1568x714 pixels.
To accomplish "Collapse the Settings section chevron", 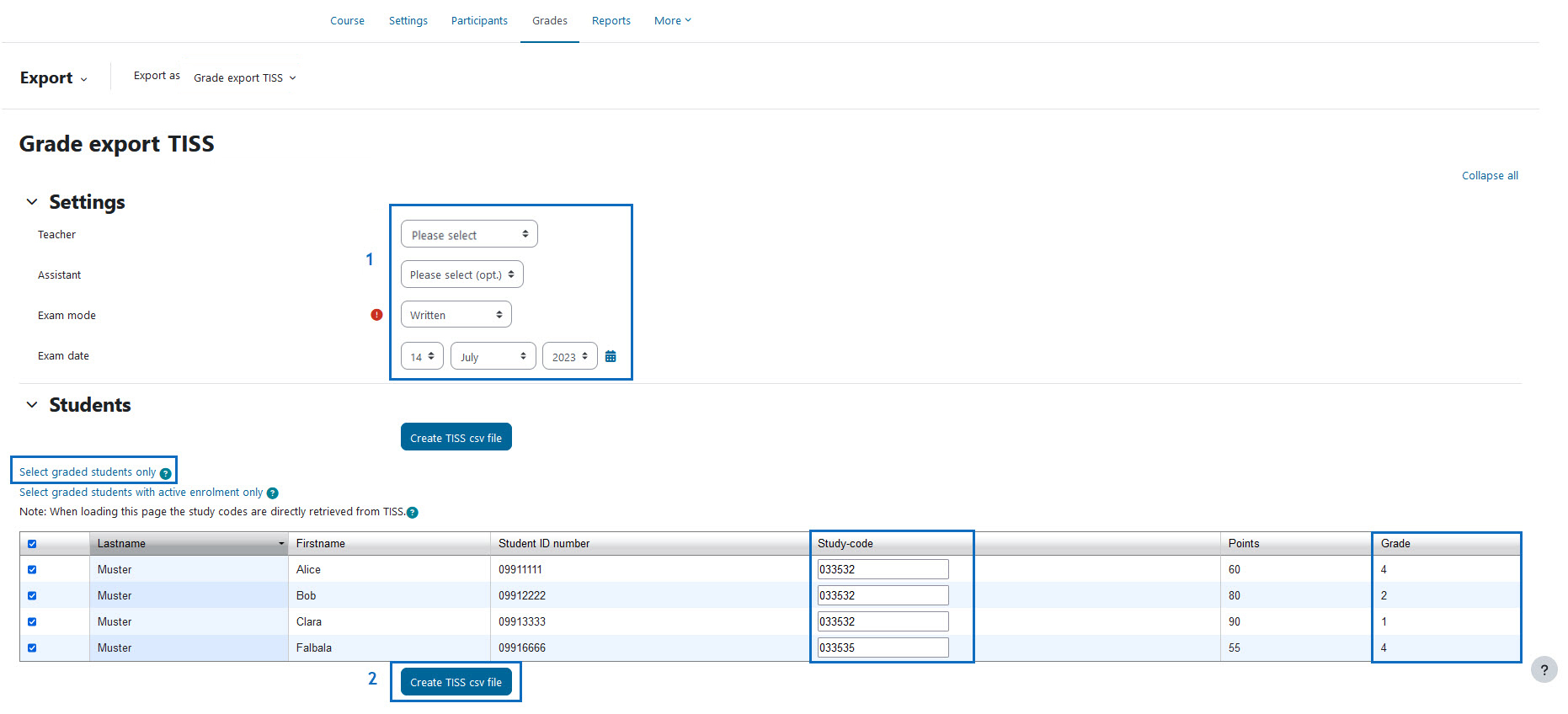I will pos(32,202).
